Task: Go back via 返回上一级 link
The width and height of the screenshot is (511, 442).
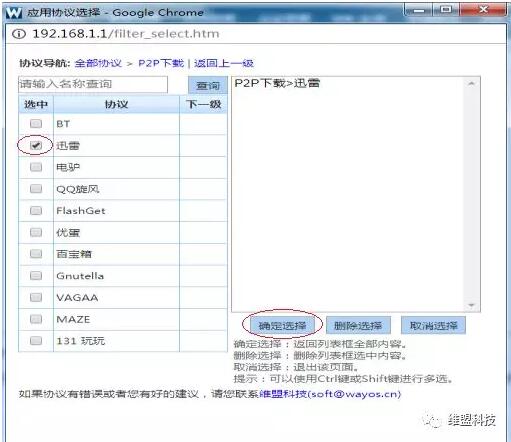Action: coord(224,63)
